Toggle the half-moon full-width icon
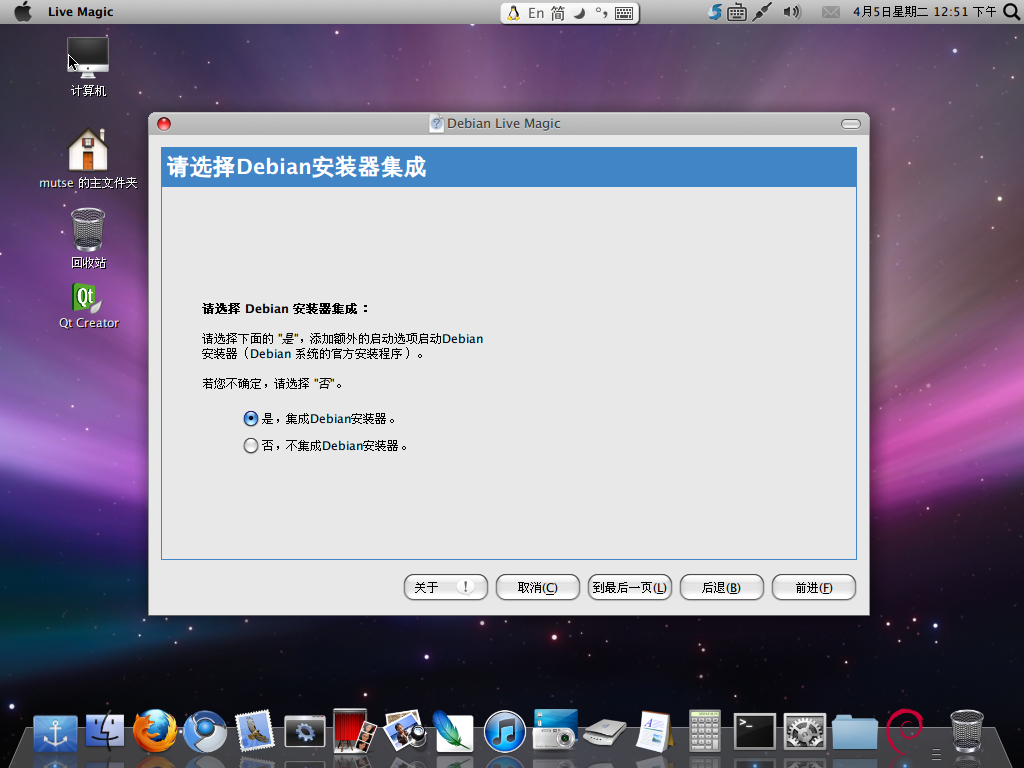This screenshot has width=1024, height=768. pyautogui.click(x=579, y=12)
